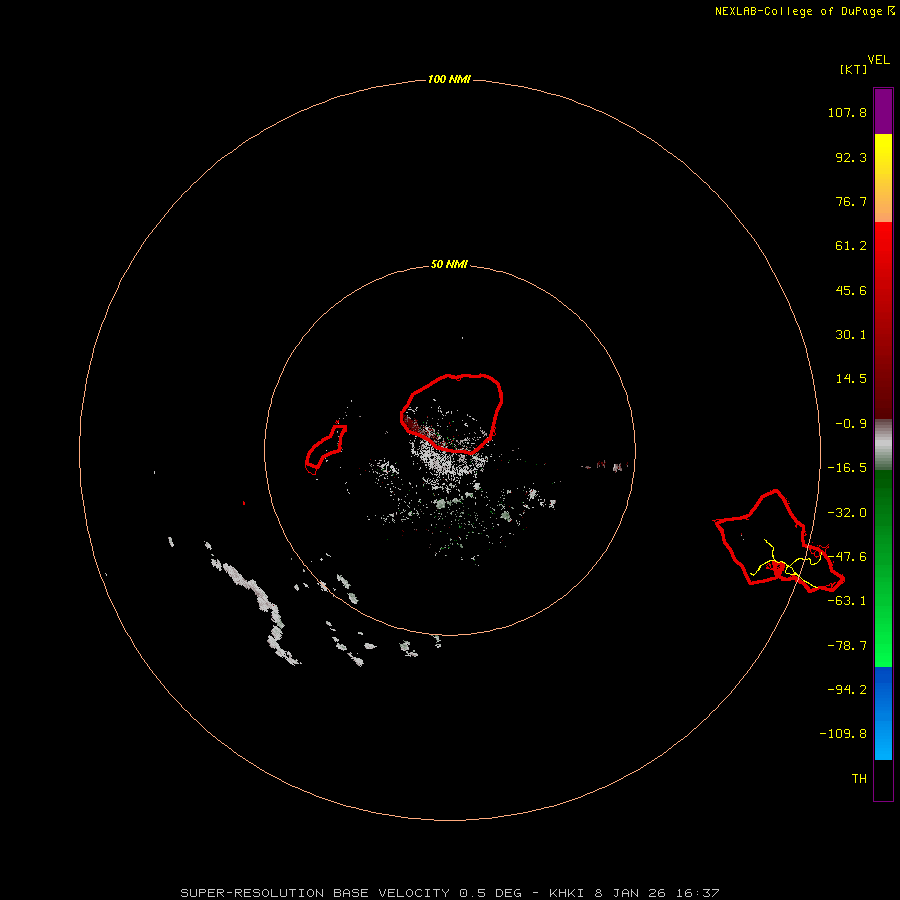
Task: Click the 45.6 legend value
Action: (x=851, y=290)
